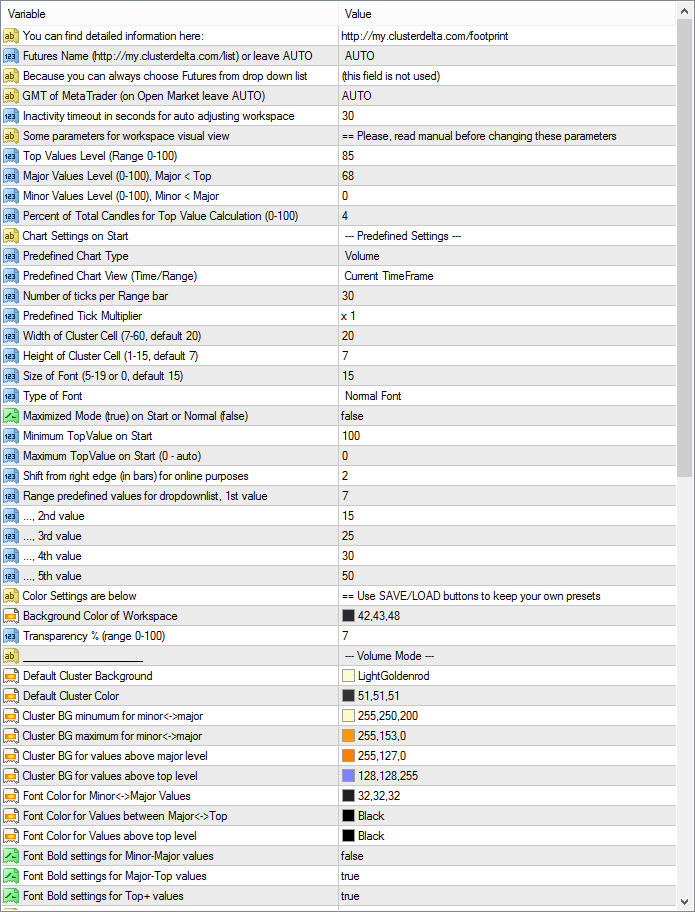Click the icon beside Chart Settings on Start
Image resolution: width=695 pixels, height=912 pixels.
[11, 236]
